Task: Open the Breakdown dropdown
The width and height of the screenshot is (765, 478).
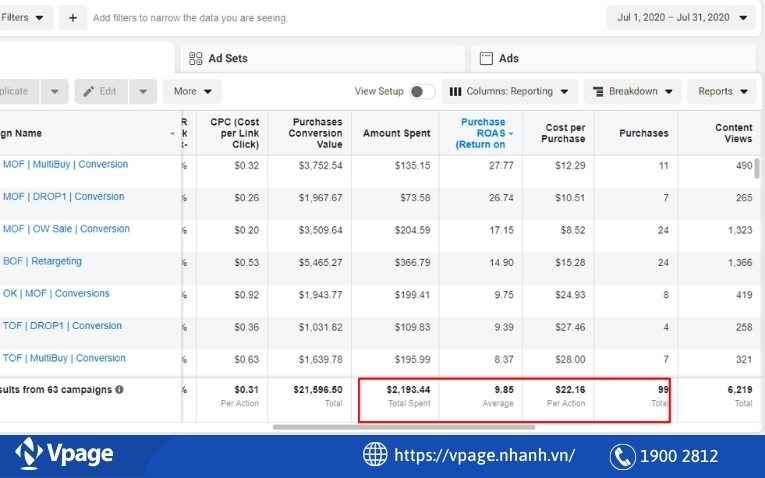Action: [632, 92]
